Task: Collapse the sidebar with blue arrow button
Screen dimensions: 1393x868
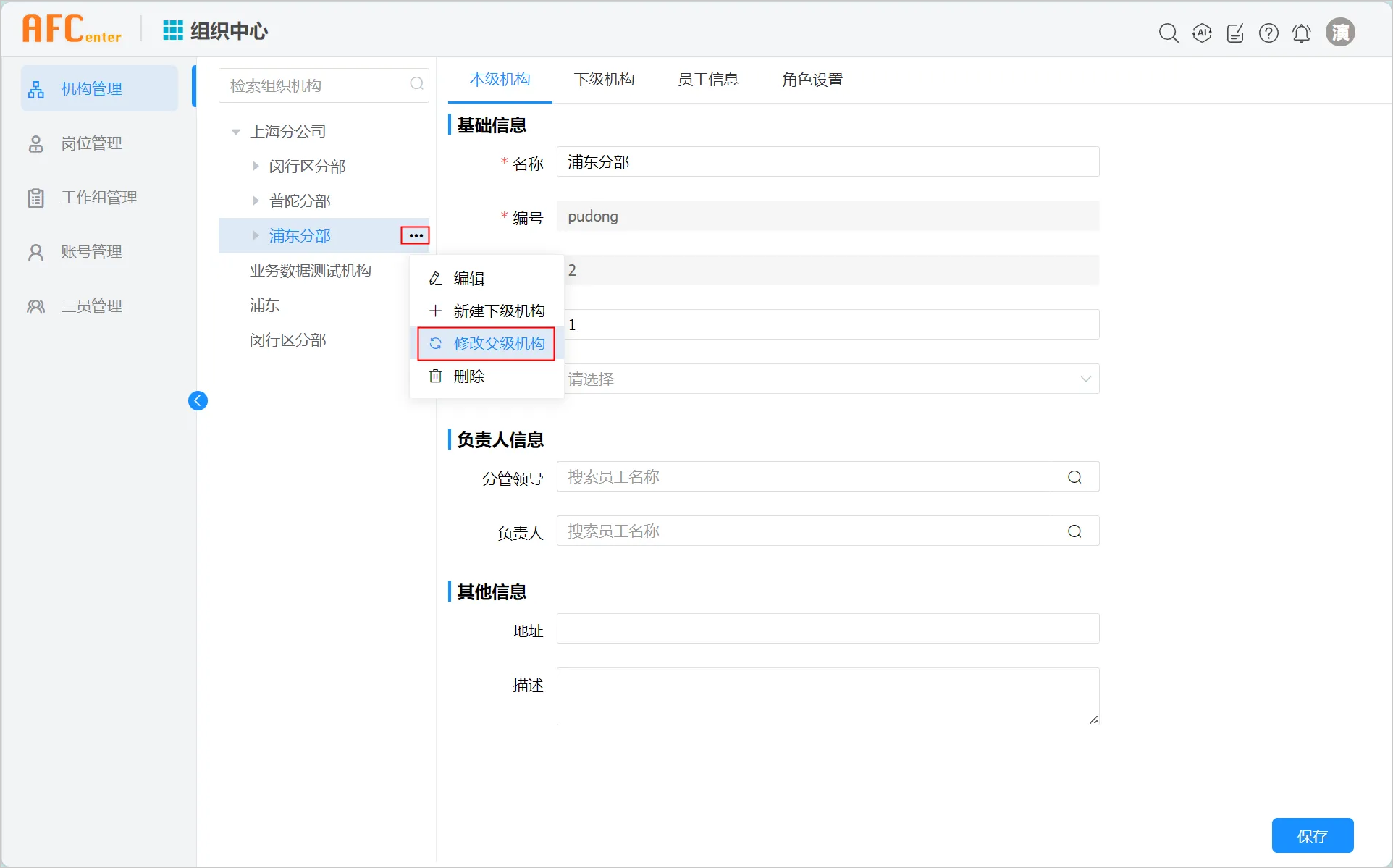Action: click(x=198, y=400)
